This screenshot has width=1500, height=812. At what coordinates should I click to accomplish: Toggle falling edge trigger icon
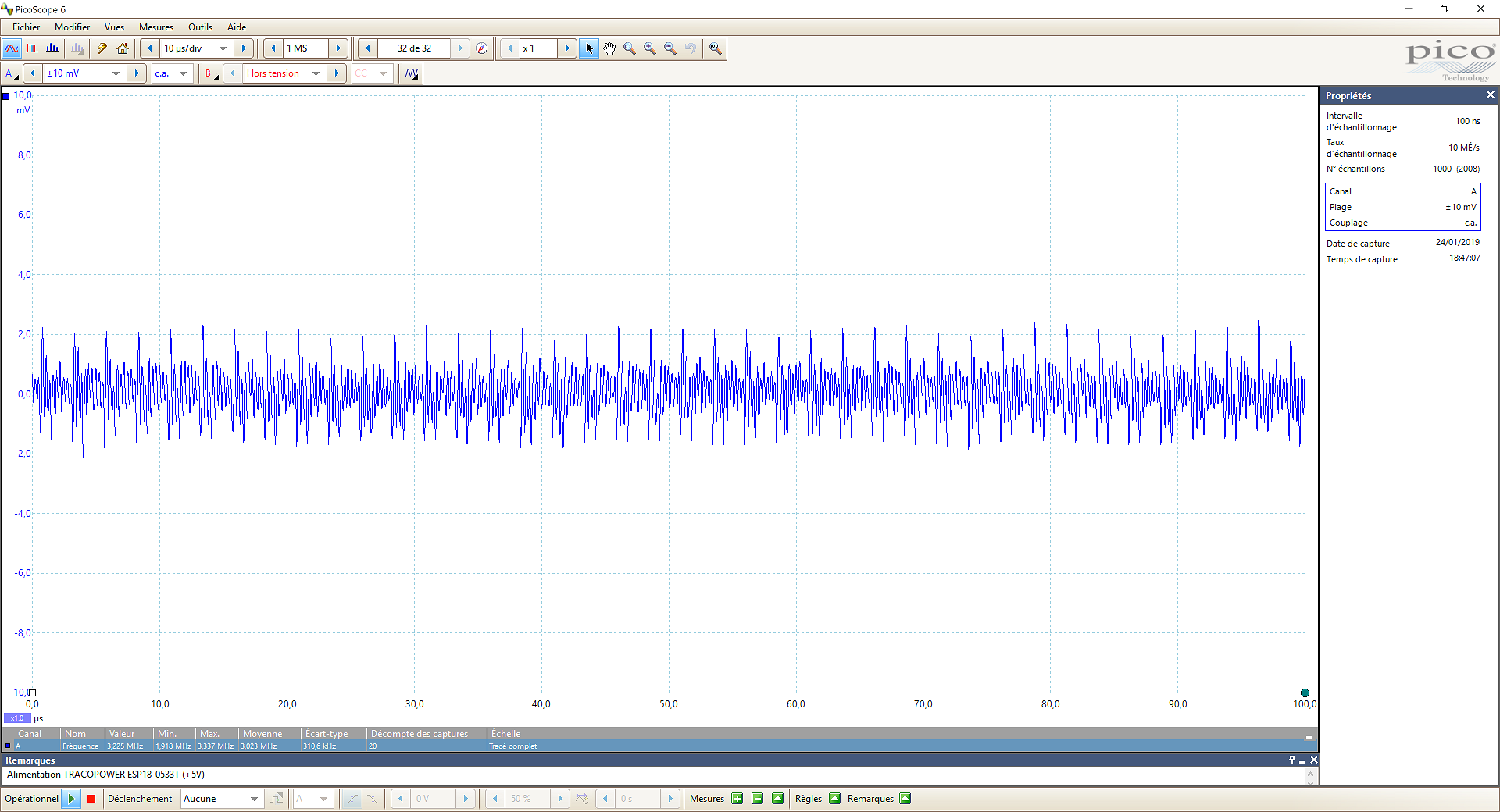(373, 799)
